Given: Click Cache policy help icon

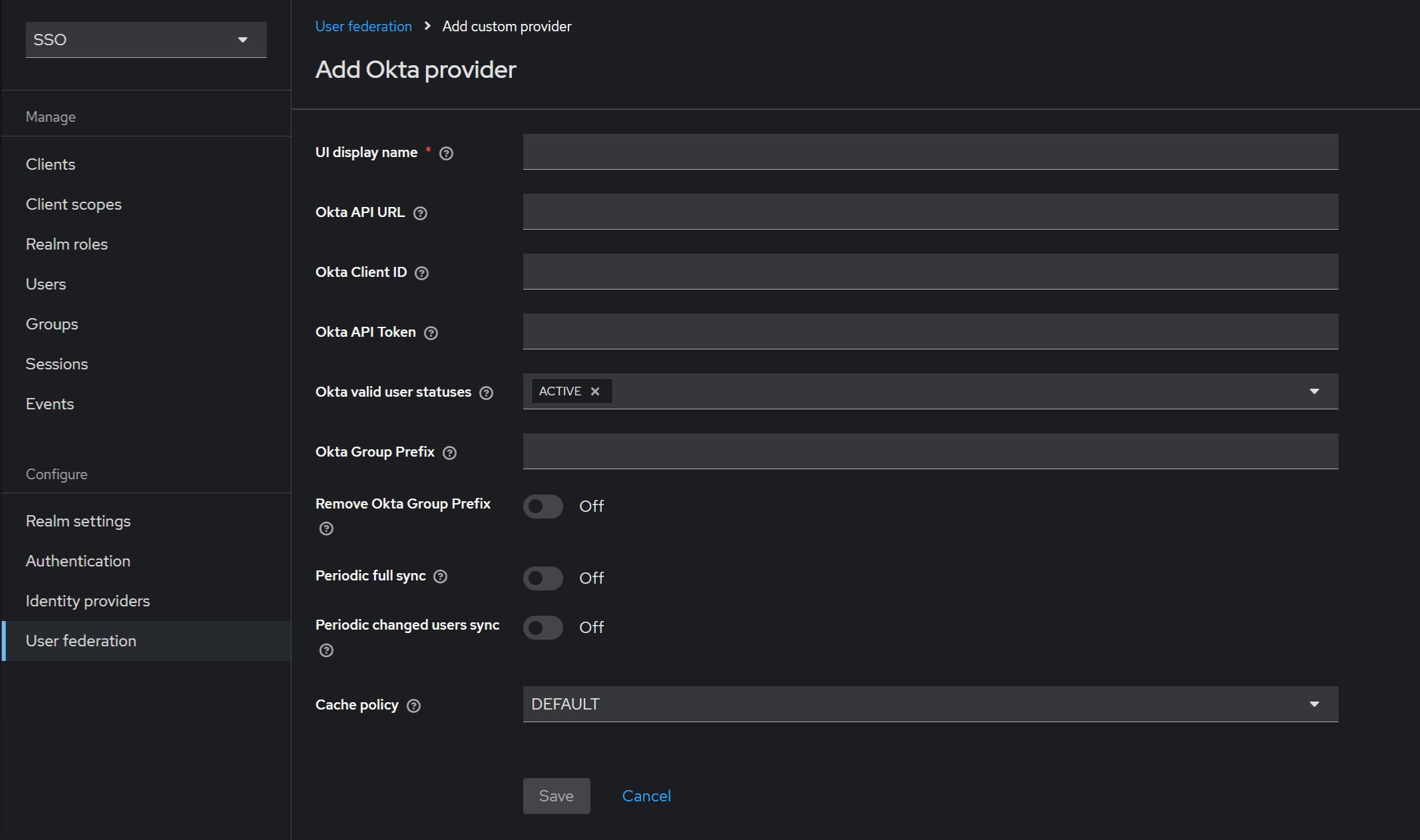Looking at the screenshot, I should pos(413,706).
